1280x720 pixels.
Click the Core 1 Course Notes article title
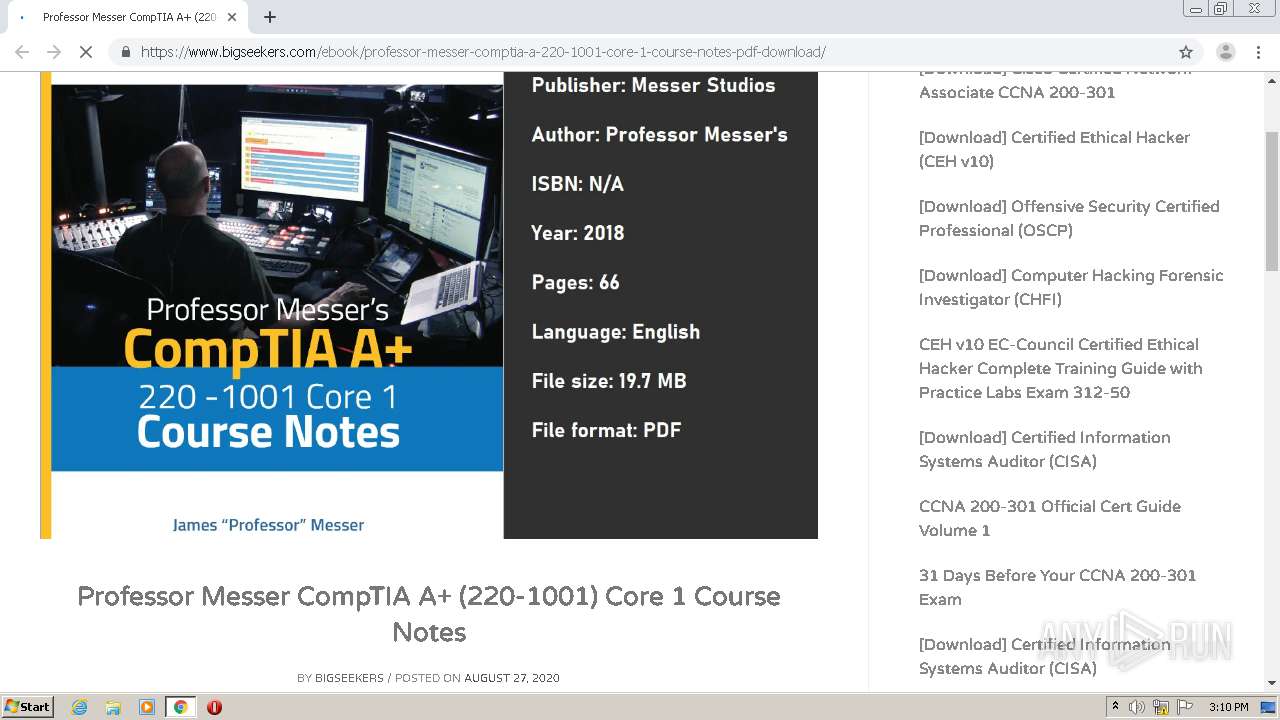[x=429, y=614]
